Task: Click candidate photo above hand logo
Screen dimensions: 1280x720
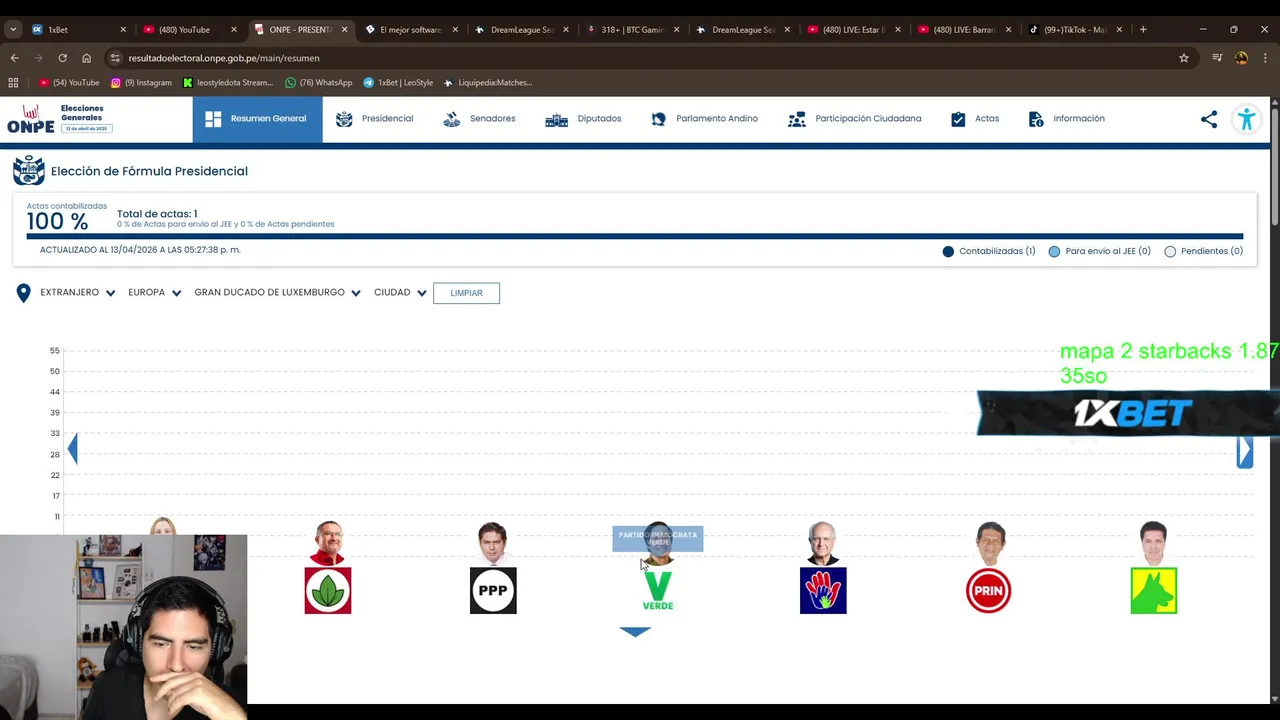Action: [823, 543]
